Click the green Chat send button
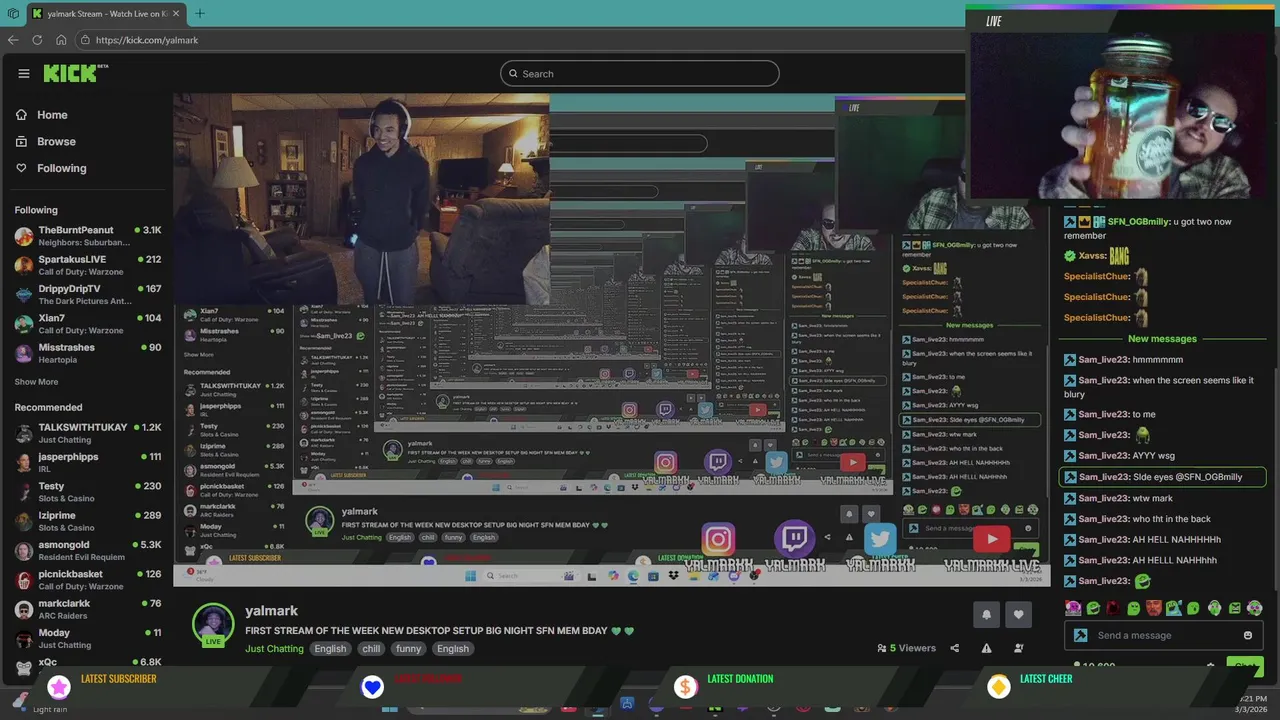This screenshot has width=1280, height=720. pos(1244,665)
